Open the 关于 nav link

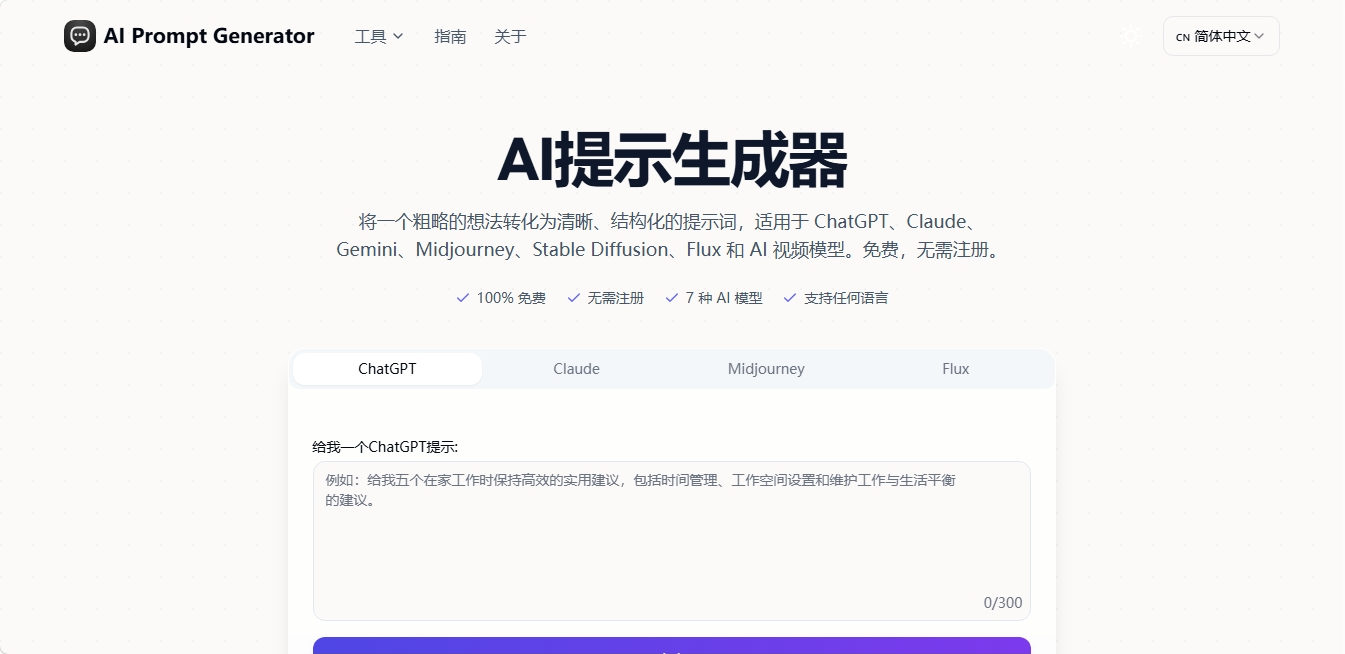pos(510,36)
